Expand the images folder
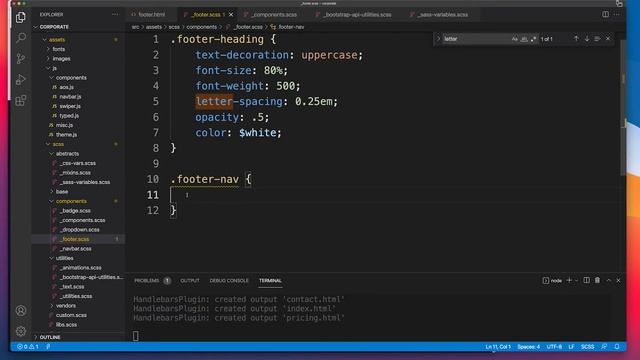The image size is (640, 360). [x=61, y=58]
